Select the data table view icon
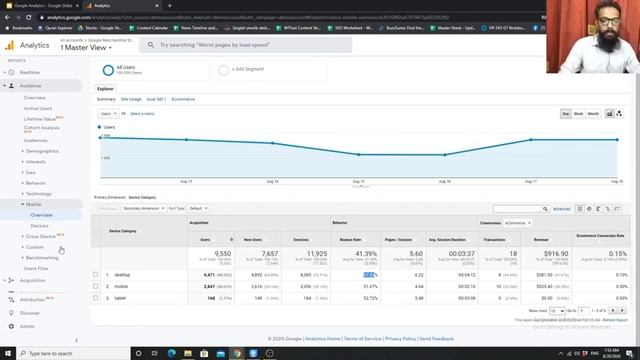640x360 pixels. (x=580, y=209)
